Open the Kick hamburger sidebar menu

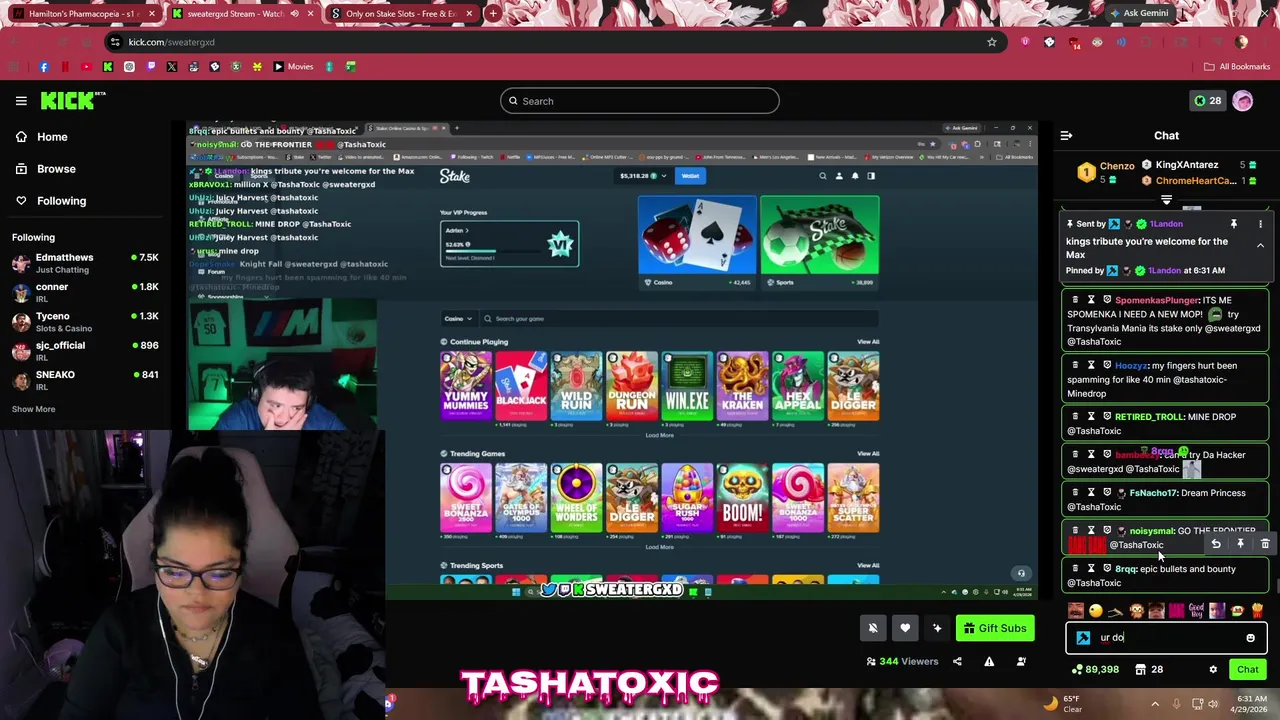pos(21,100)
